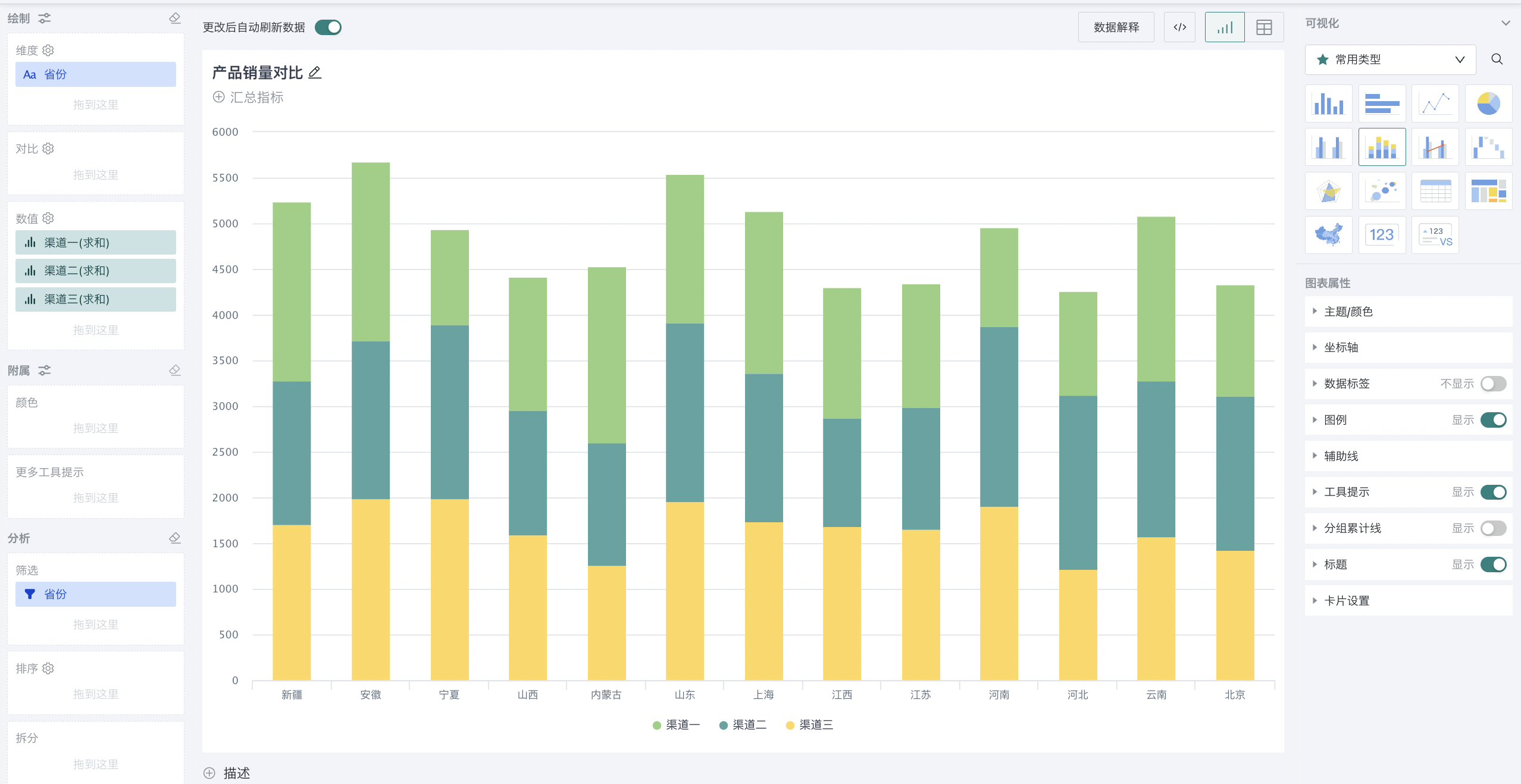Screen dimensions: 1521x784
Task: Click the 山东 stacked bar
Action: click(x=685, y=428)
